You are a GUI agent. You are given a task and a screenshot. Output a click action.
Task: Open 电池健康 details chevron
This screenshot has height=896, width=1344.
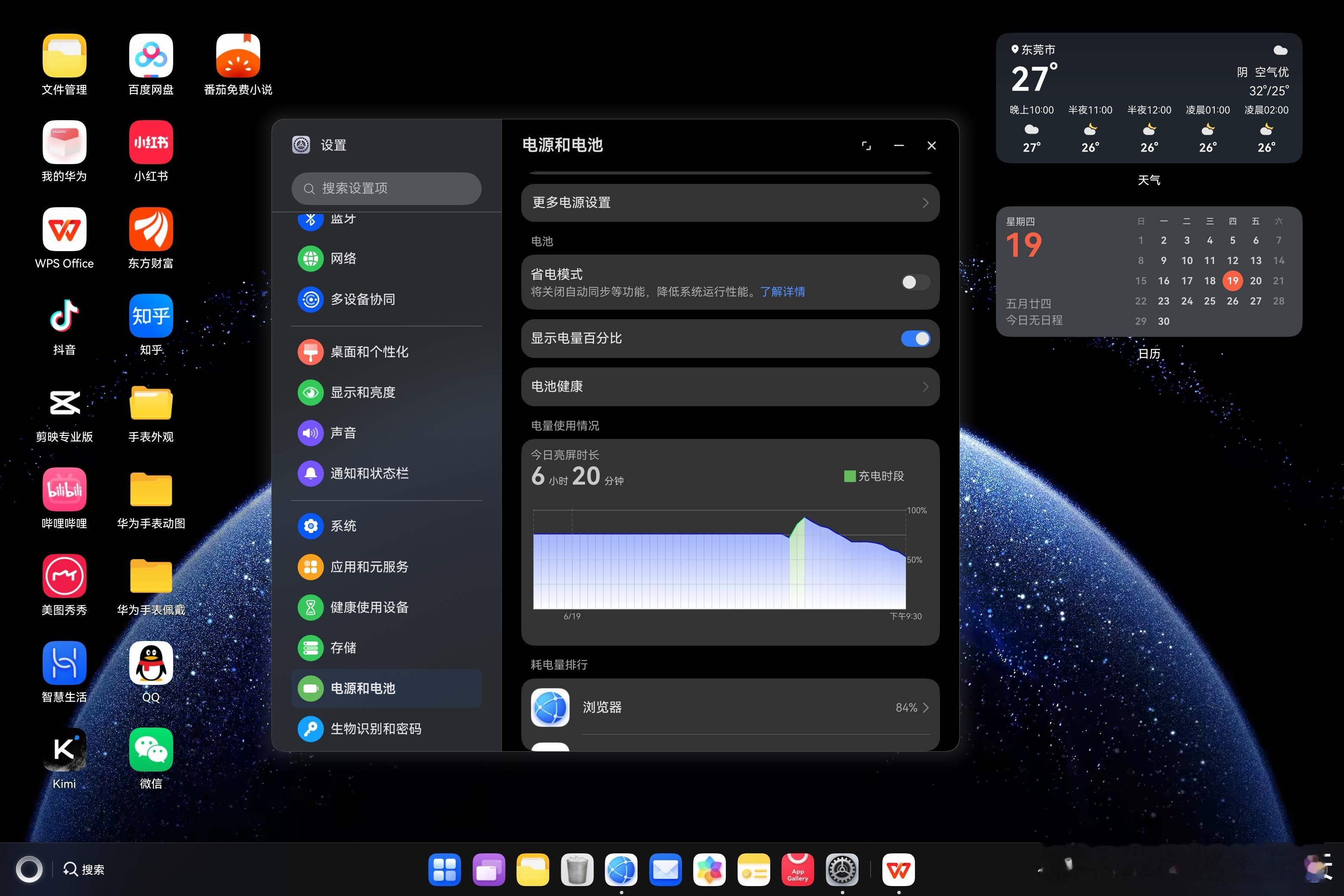(926, 387)
